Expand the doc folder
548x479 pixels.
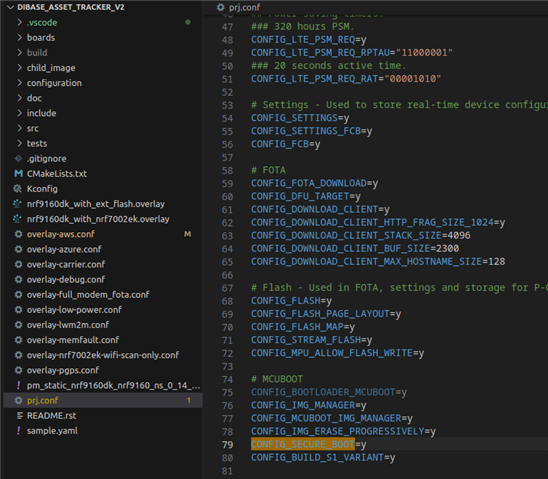click(x=20, y=98)
